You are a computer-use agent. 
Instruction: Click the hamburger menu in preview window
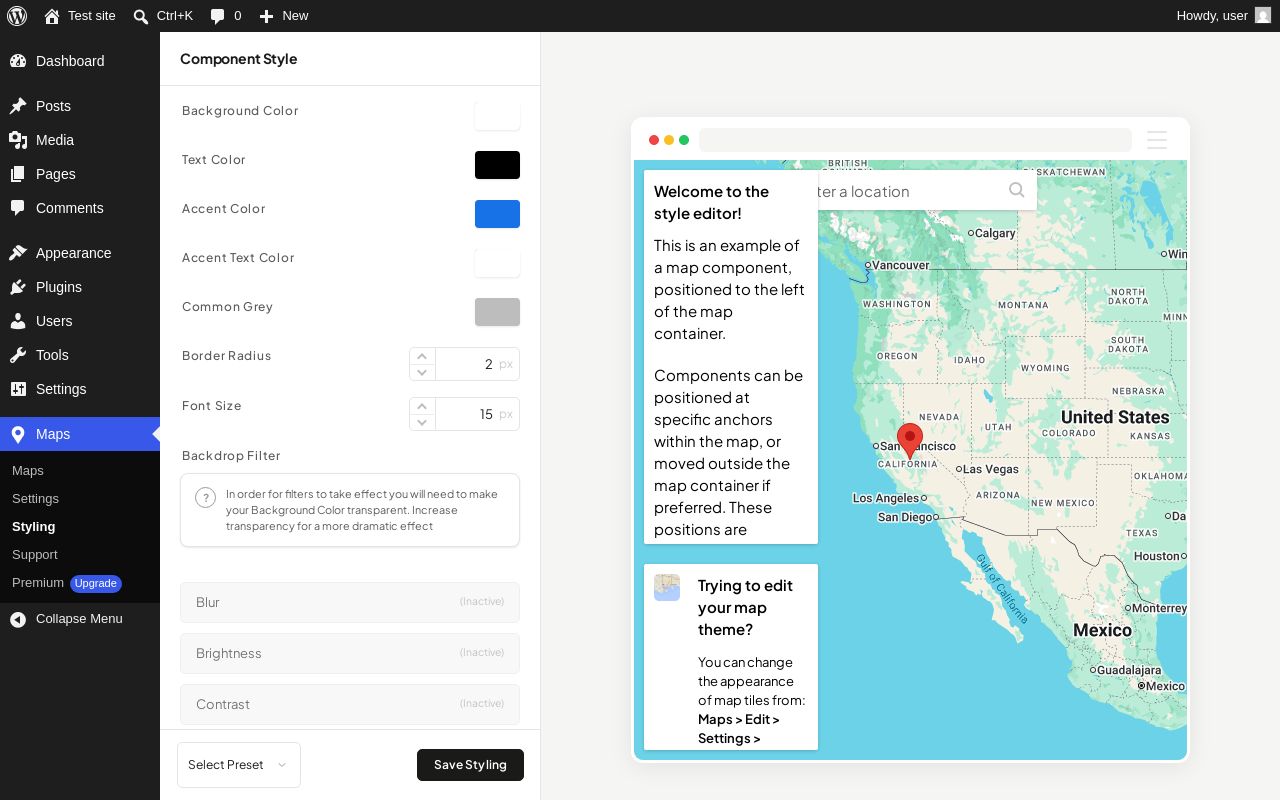1157,140
